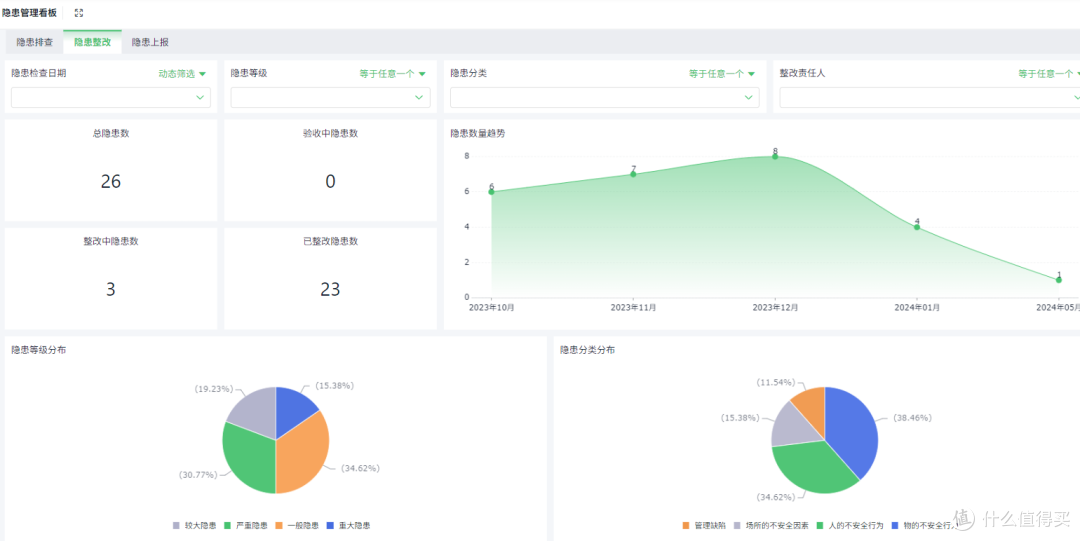Screen dimensions: 1080x541
Task: Toggle 场所的不安全因素 legend swatch
Action: click(738, 526)
